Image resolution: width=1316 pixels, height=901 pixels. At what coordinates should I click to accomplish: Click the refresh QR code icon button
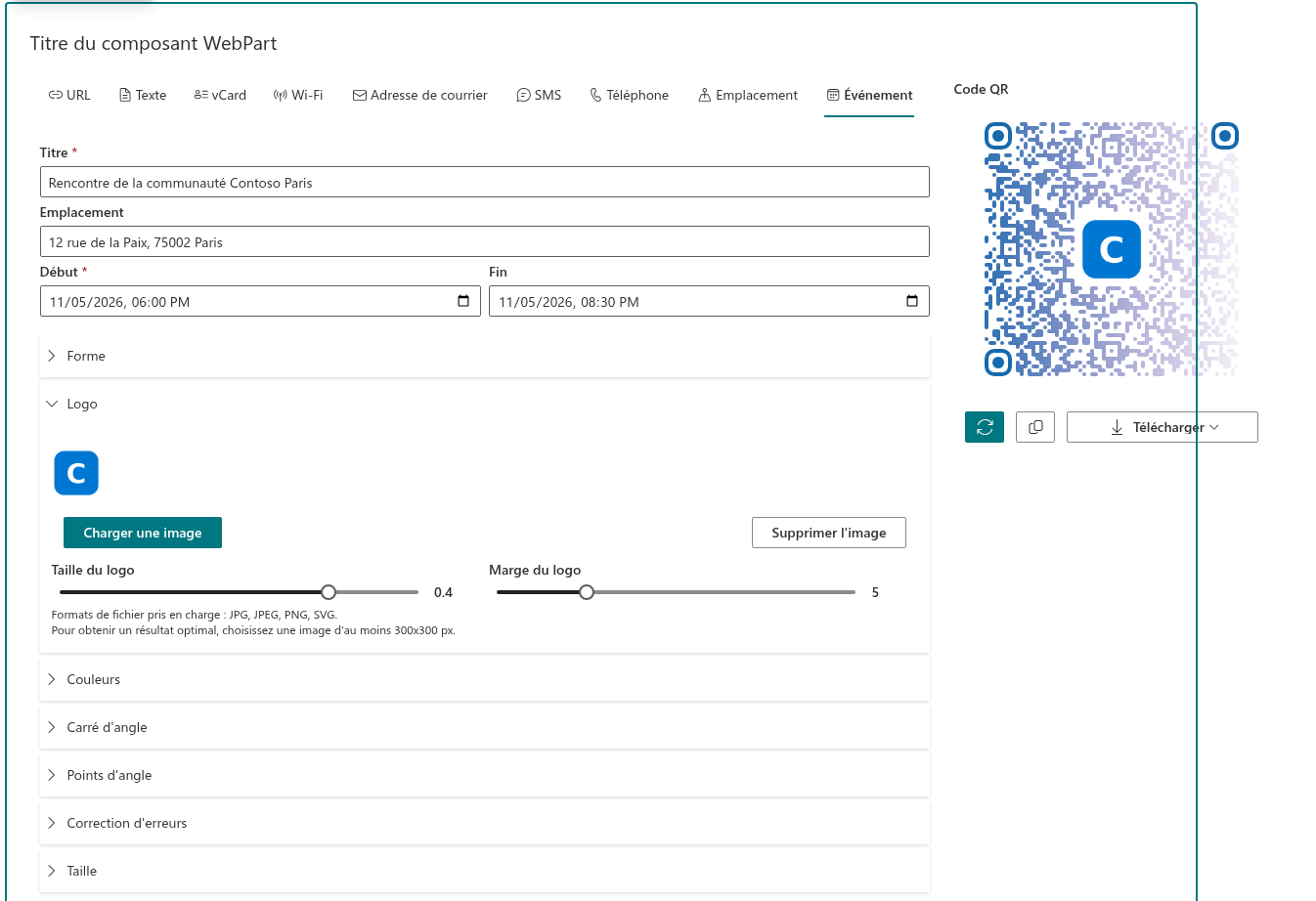[x=984, y=427]
